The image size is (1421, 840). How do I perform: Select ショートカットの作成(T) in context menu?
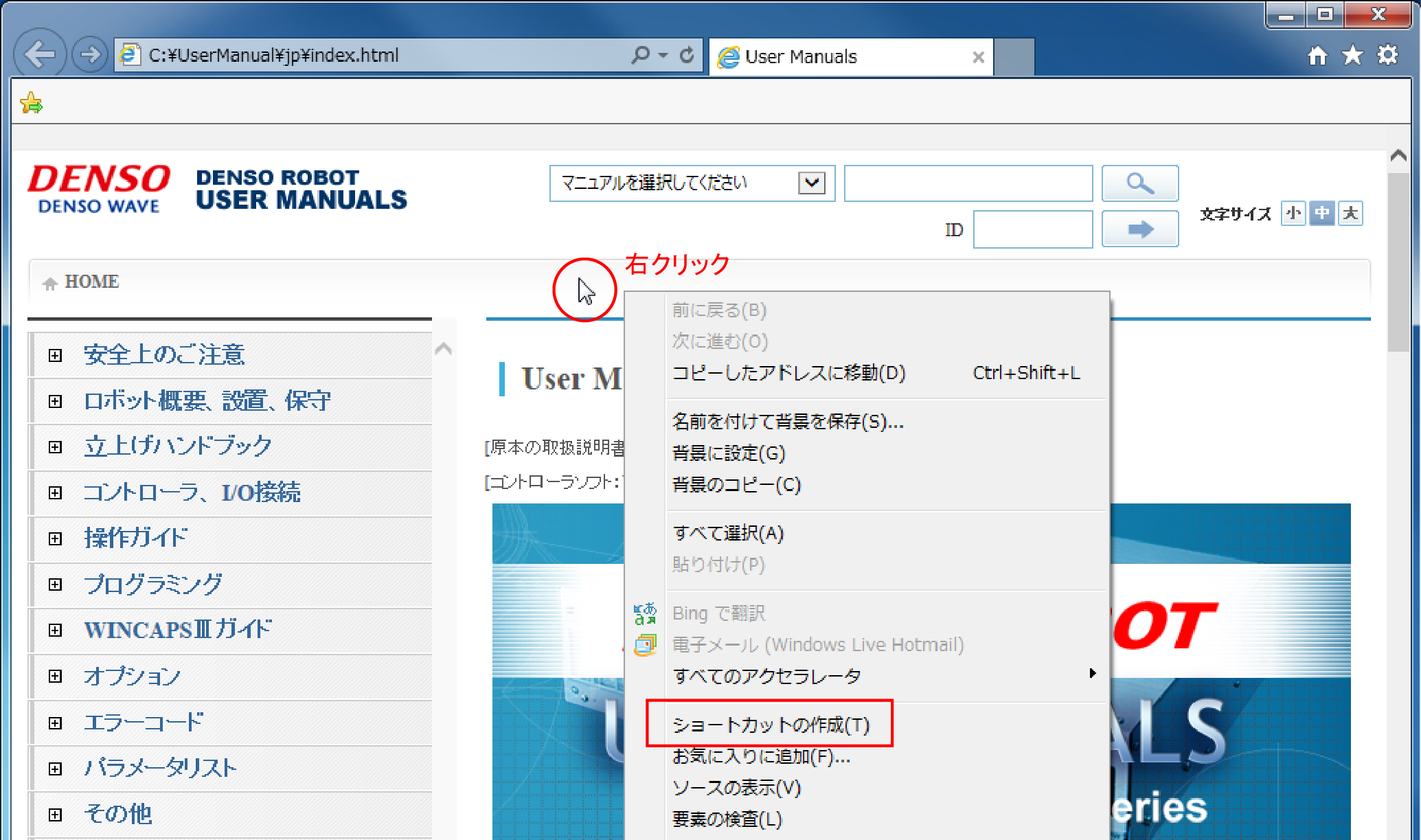(770, 725)
